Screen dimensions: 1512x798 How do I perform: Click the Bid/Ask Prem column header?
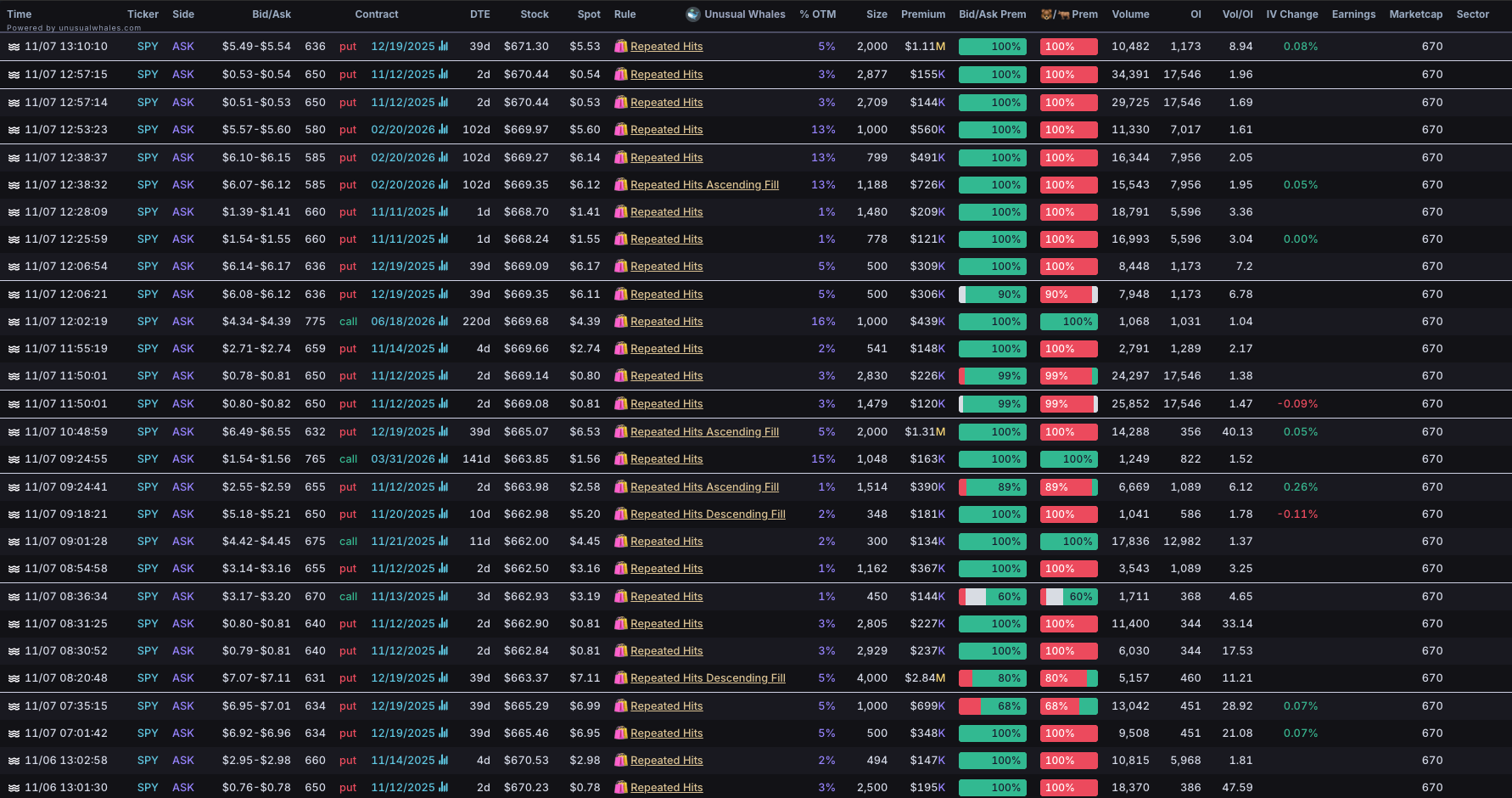point(993,14)
